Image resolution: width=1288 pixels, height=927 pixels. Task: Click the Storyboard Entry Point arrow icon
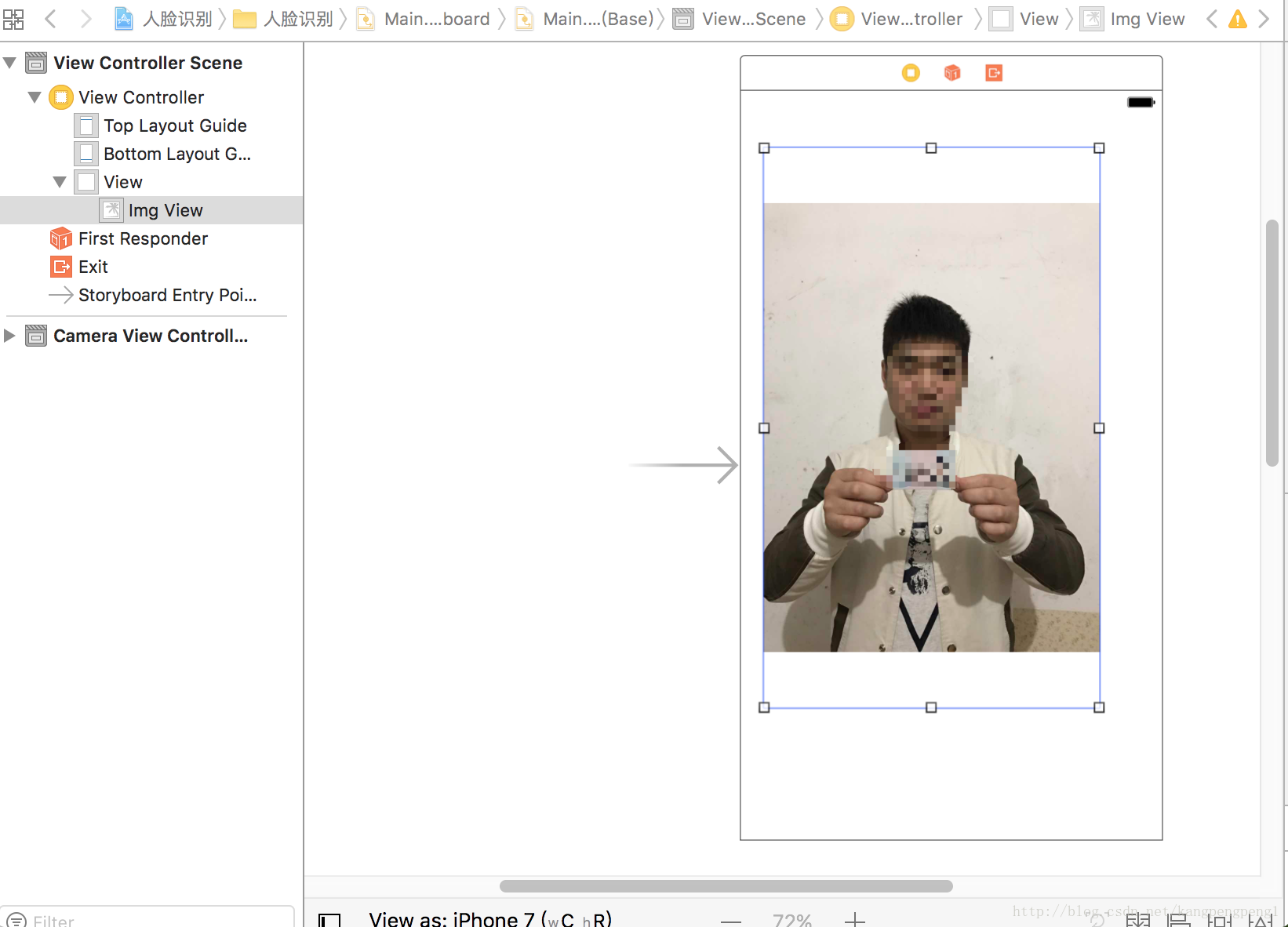61,295
